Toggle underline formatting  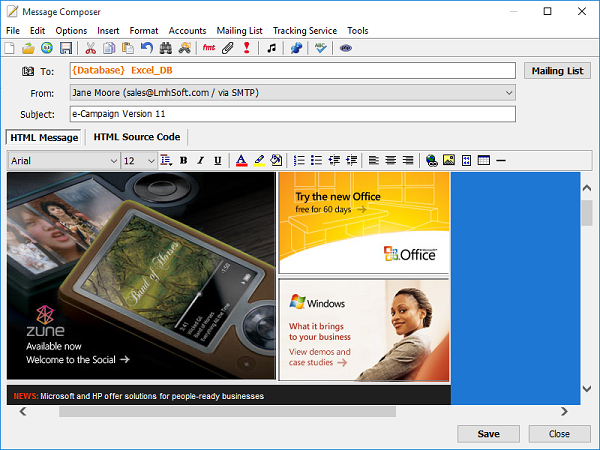click(218, 160)
